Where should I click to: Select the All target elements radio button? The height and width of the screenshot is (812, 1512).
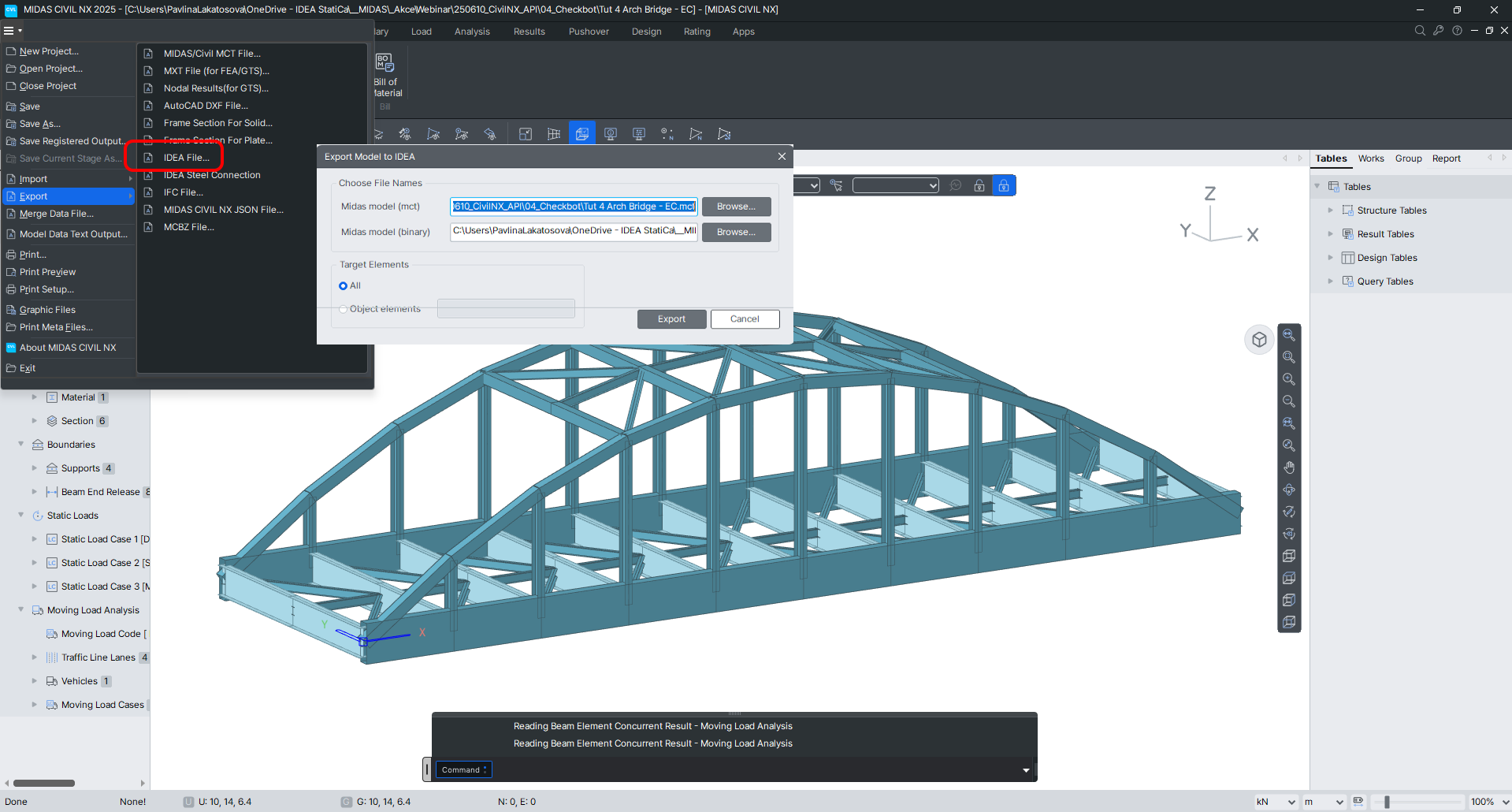344,285
